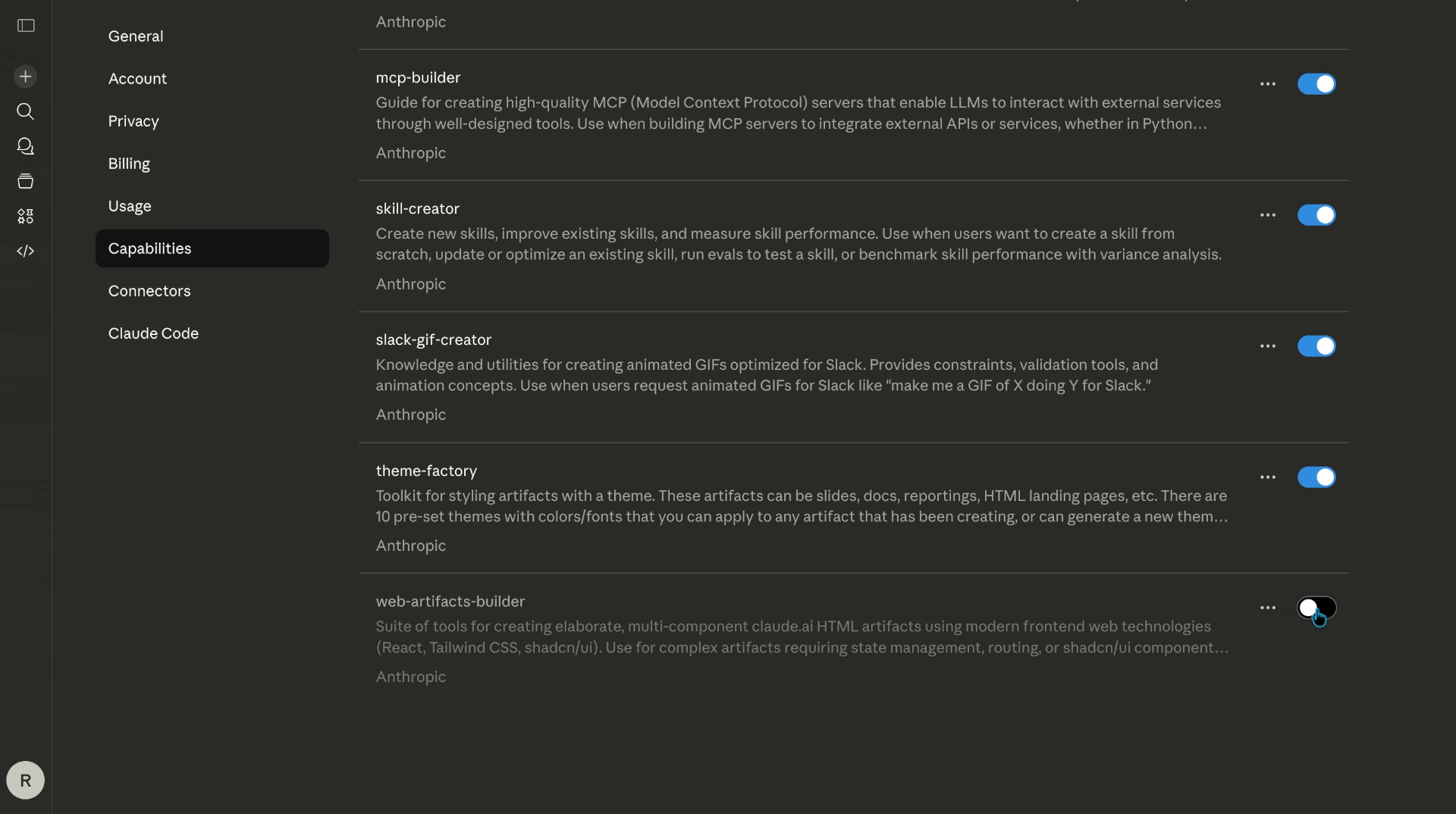Toggle the left sidebar panel icon

pos(26,26)
